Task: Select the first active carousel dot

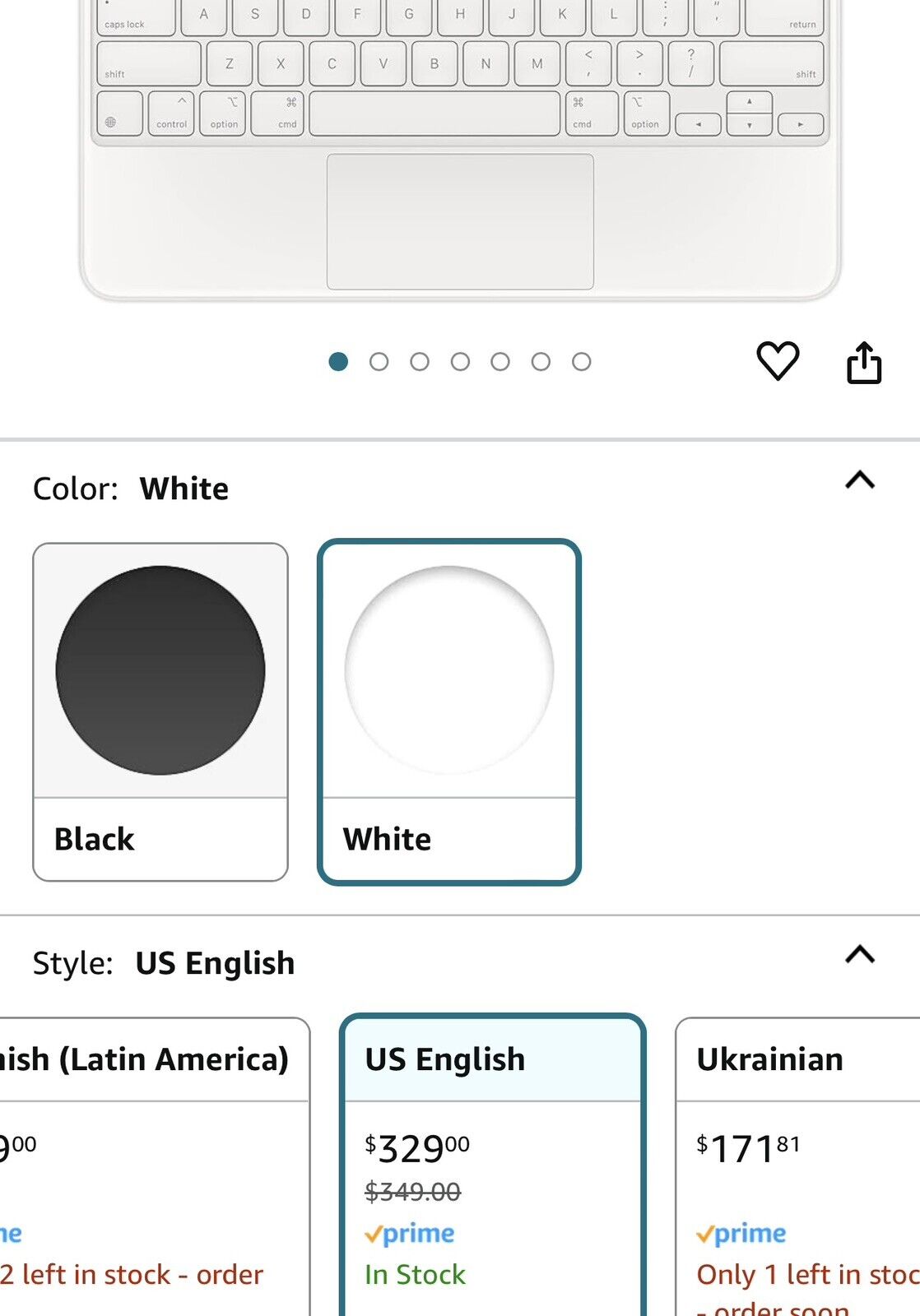Action: [338, 362]
